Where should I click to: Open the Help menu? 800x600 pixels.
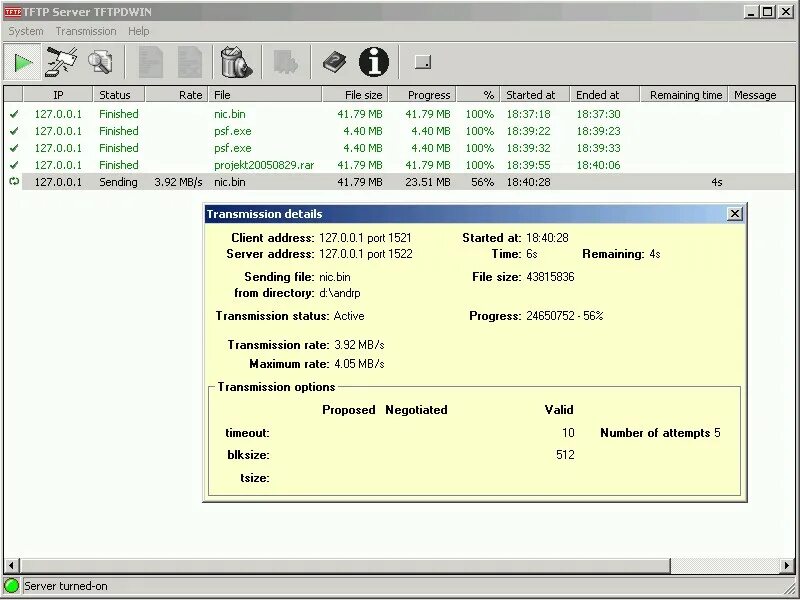pyautogui.click(x=138, y=31)
